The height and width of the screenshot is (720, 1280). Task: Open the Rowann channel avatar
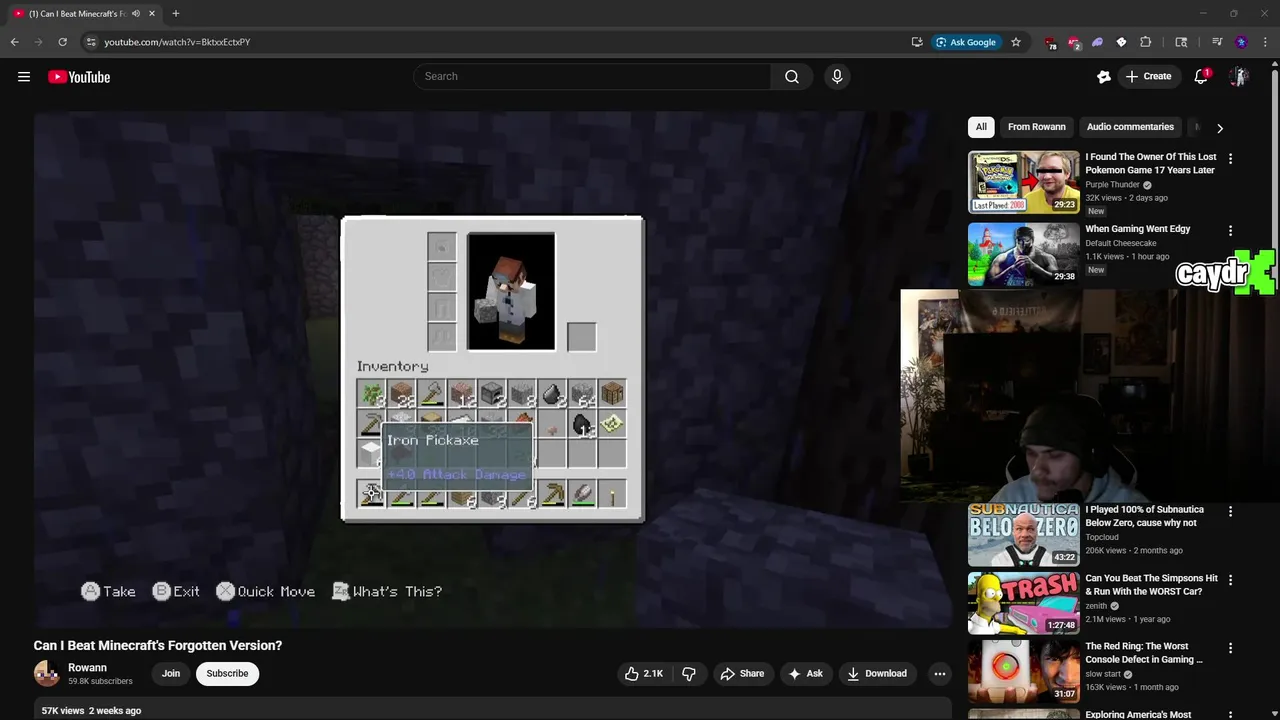coord(47,674)
